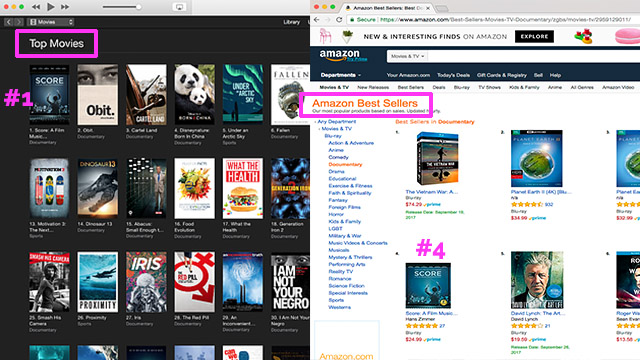
Task: Open the Dinosaur 13 poster
Action: point(98,188)
